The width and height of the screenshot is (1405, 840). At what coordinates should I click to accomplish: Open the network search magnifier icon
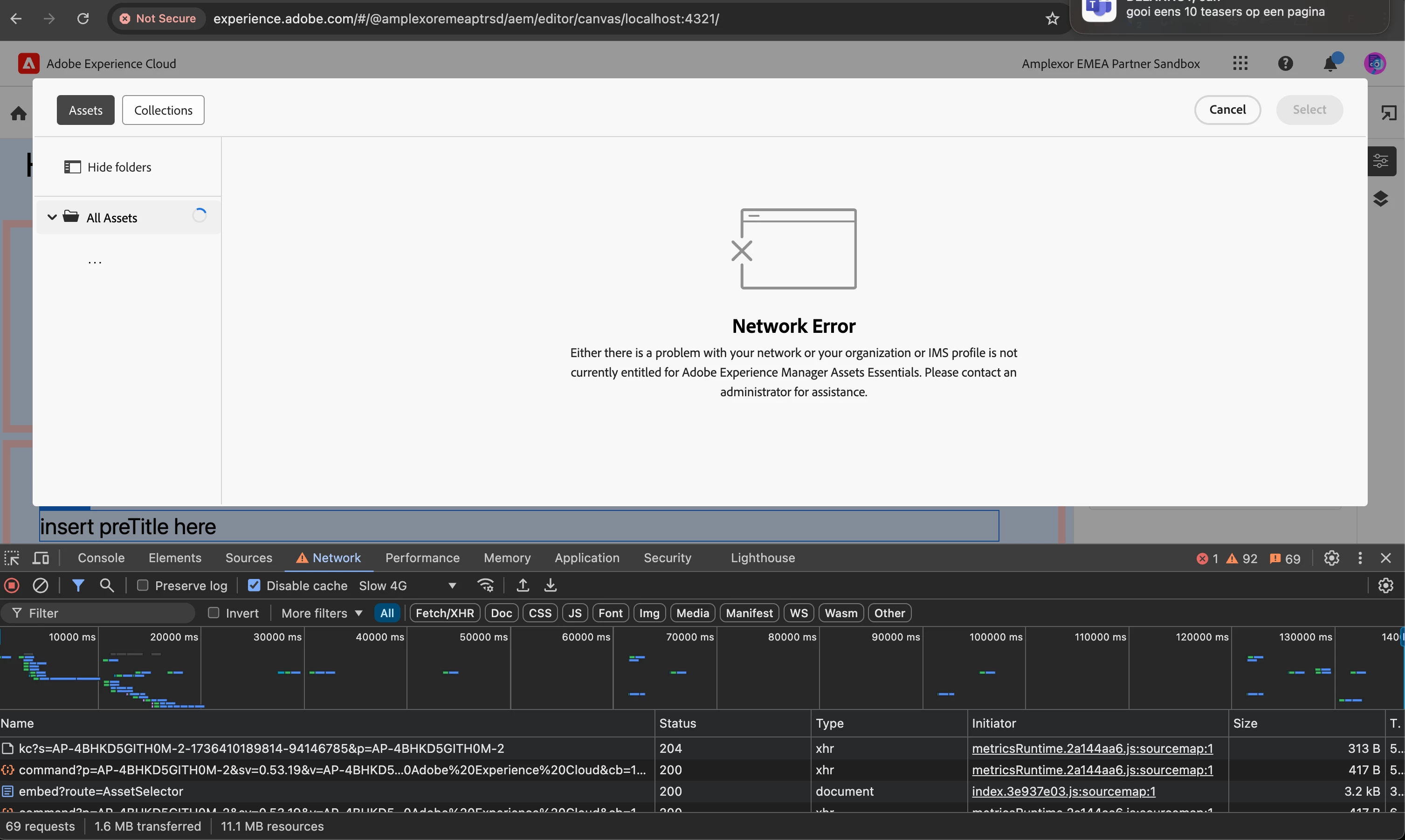[x=106, y=585]
